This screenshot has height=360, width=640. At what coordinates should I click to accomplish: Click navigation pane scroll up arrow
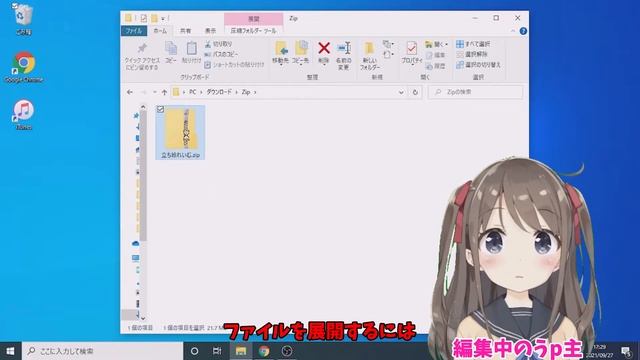tap(143, 107)
